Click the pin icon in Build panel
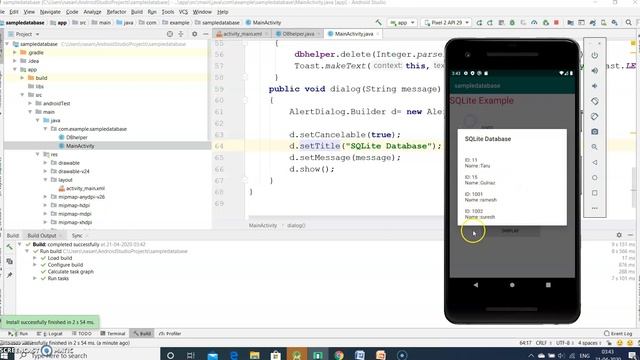 click(x=9, y=275)
